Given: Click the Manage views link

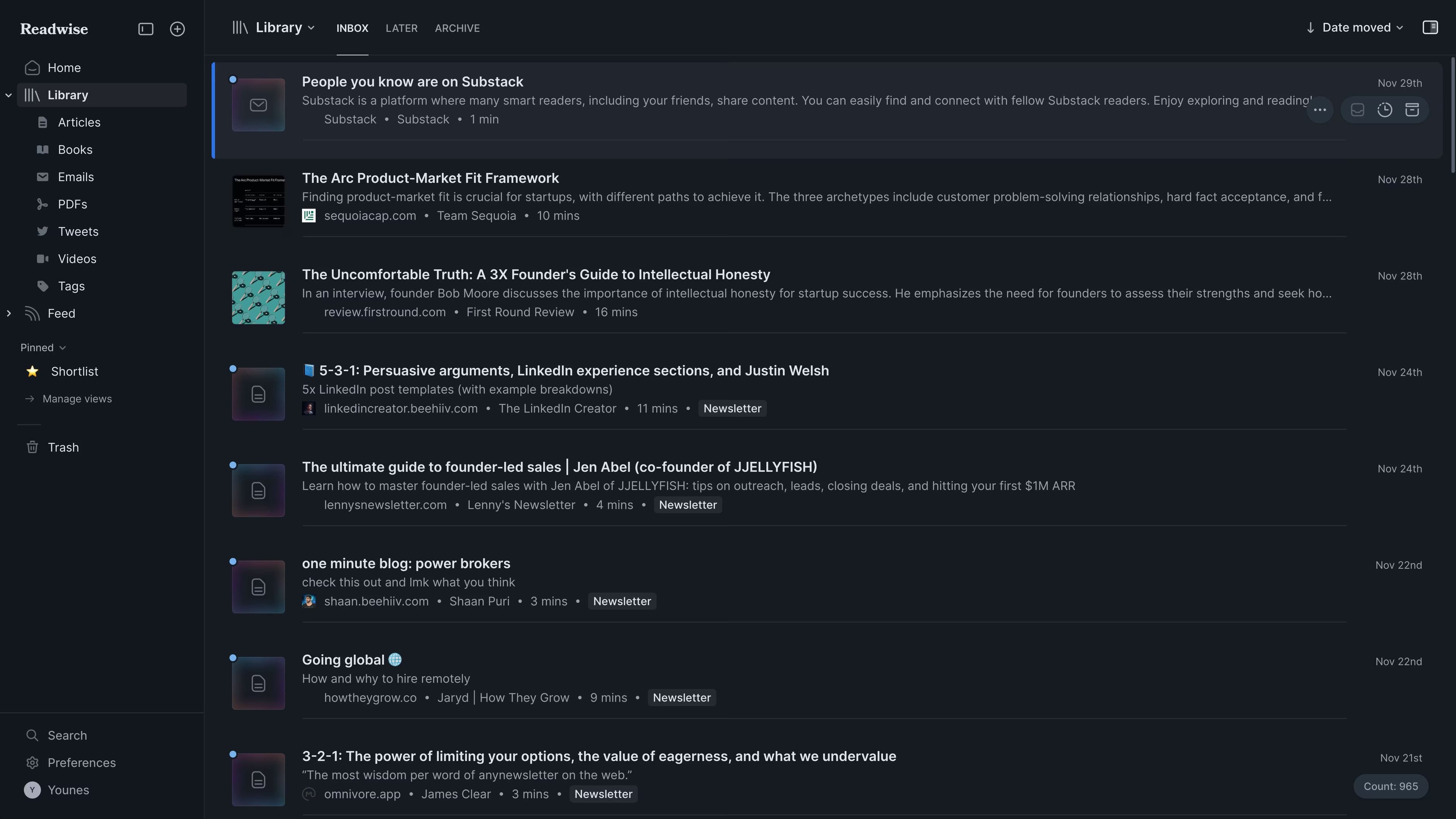Looking at the screenshot, I should coord(77,399).
